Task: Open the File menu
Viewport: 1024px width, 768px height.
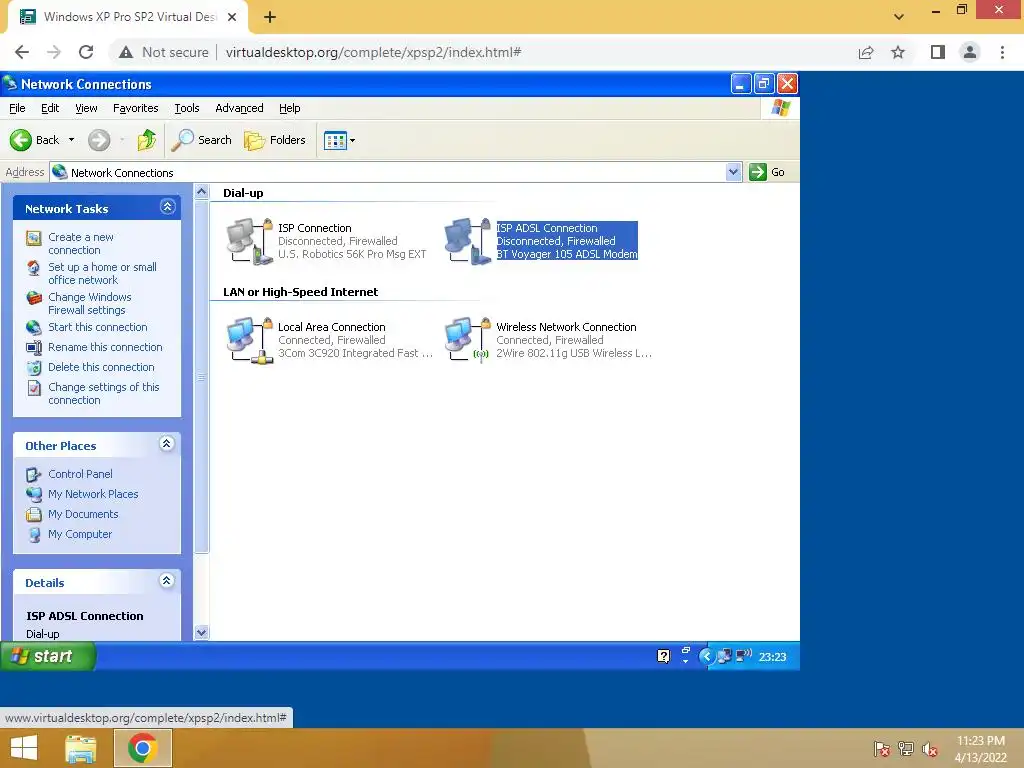Action: point(17,108)
